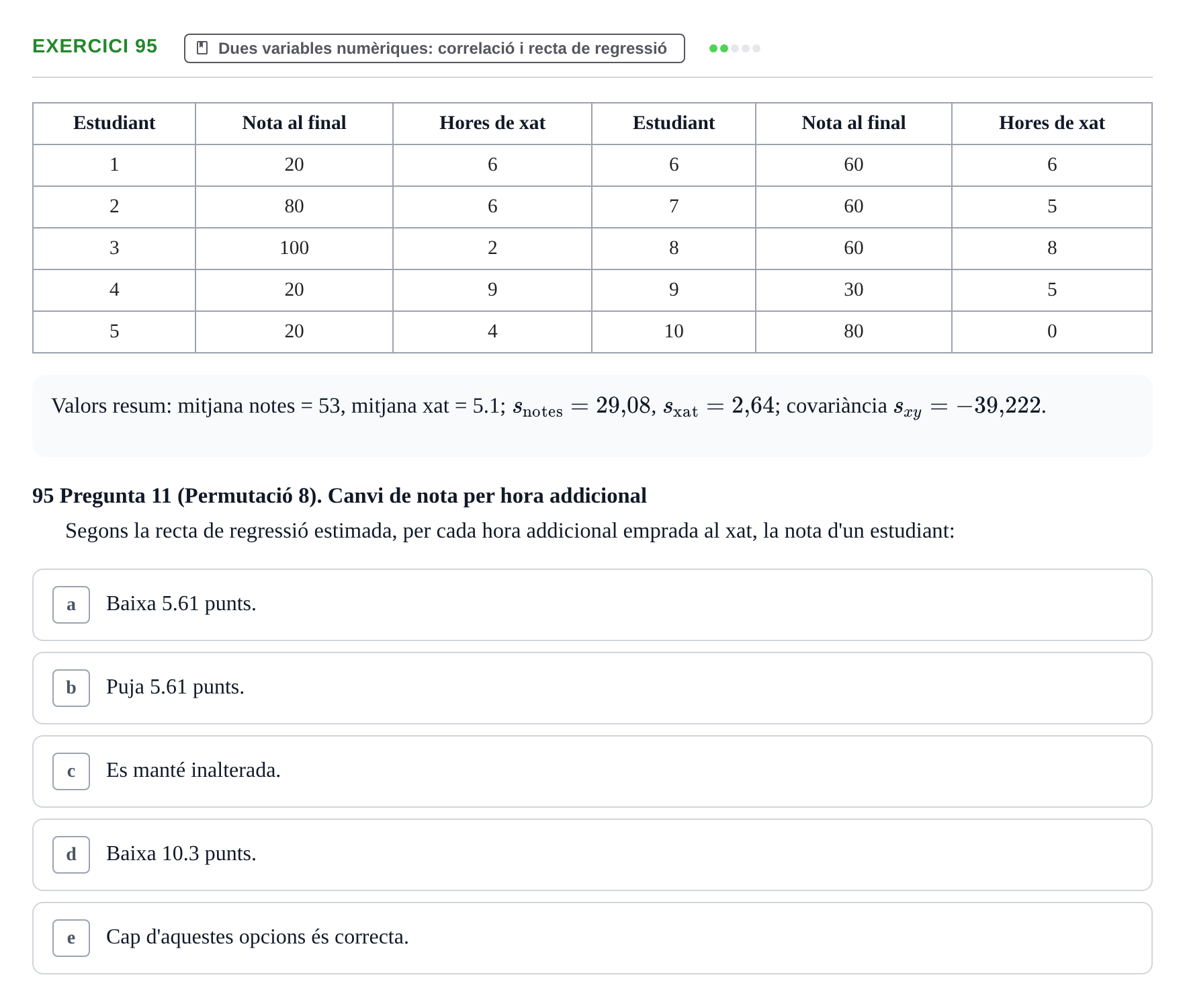This screenshot has height=1008, width=1185.
Task: Click hores value 8 for student 8
Action: pos(1052,248)
